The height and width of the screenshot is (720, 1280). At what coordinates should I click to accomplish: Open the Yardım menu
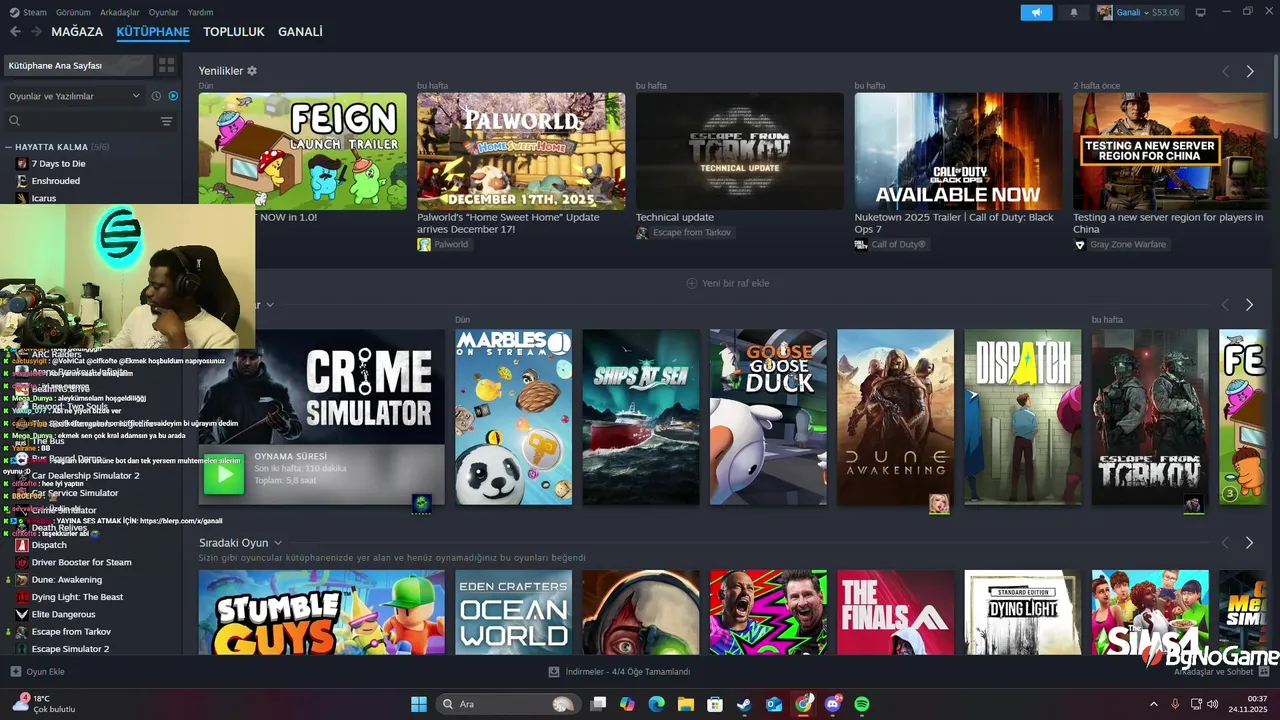pos(201,12)
